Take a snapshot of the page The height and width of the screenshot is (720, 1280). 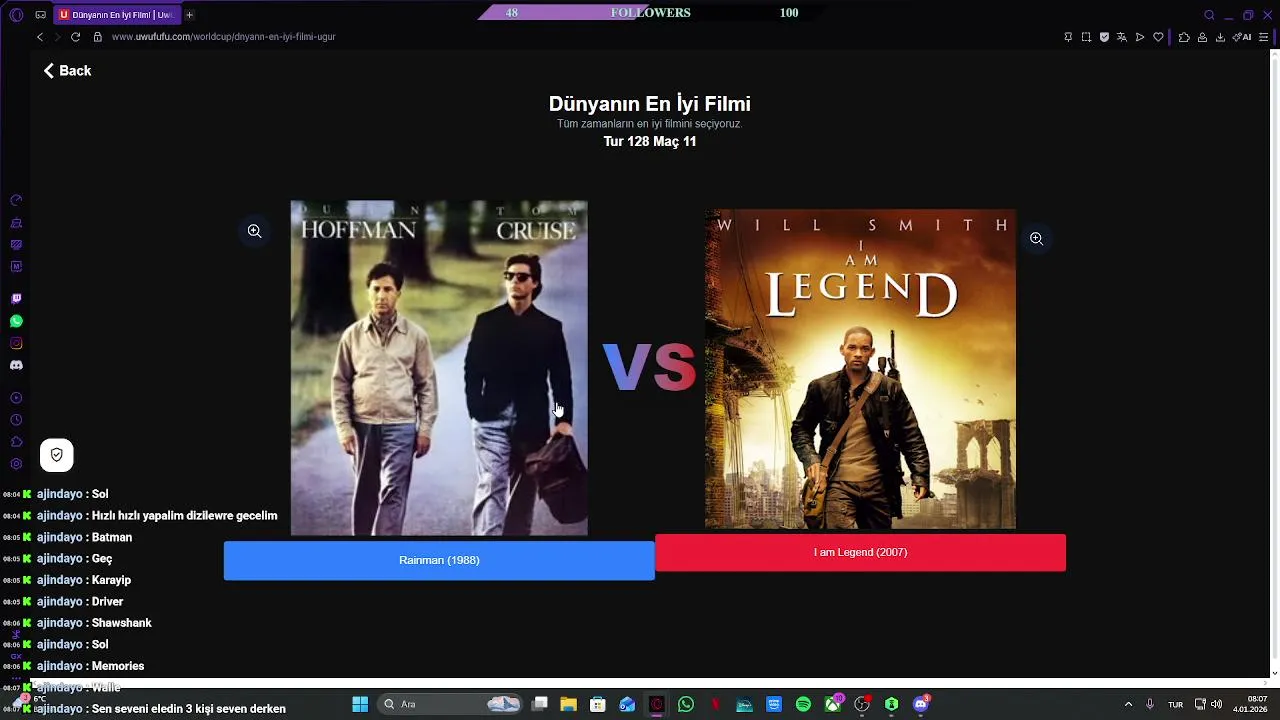(x=1086, y=37)
